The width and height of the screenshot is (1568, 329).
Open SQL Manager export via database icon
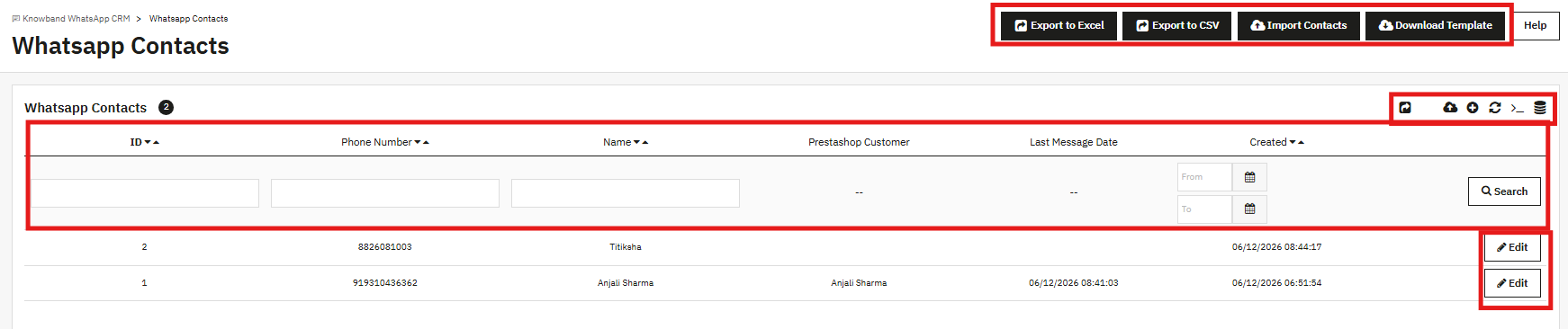pyautogui.click(x=1540, y=108)
